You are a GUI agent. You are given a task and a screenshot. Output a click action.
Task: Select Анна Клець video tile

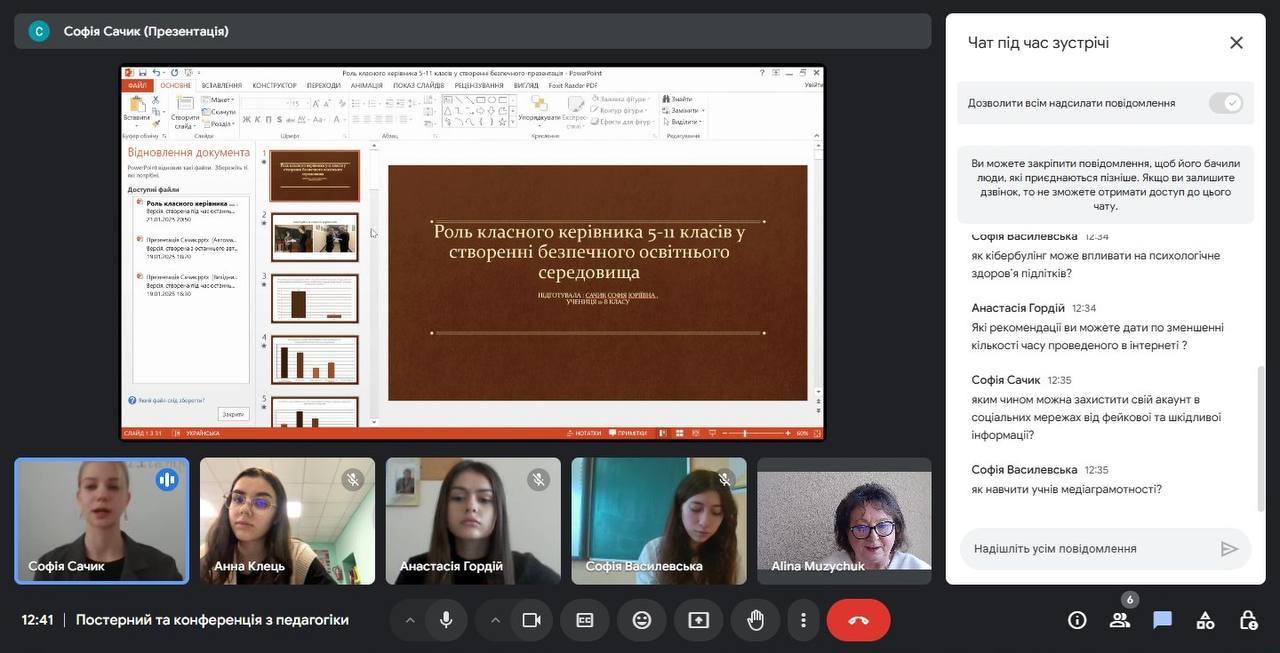click(x=287, y=520)
